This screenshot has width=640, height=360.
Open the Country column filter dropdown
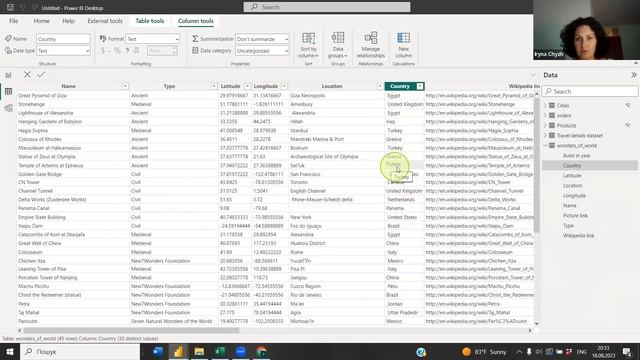420,86
